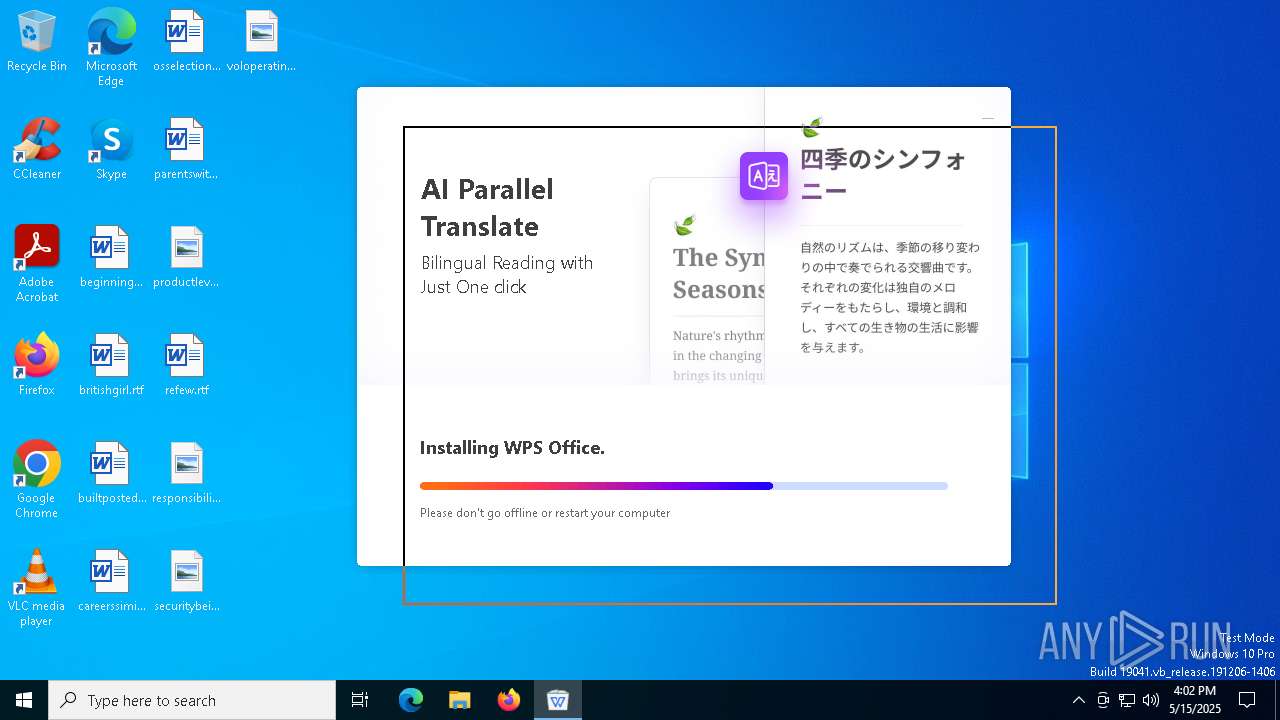Select the careerssimi Word document icon
Screen dimensions: 1280x720
(x=111, y=582)
